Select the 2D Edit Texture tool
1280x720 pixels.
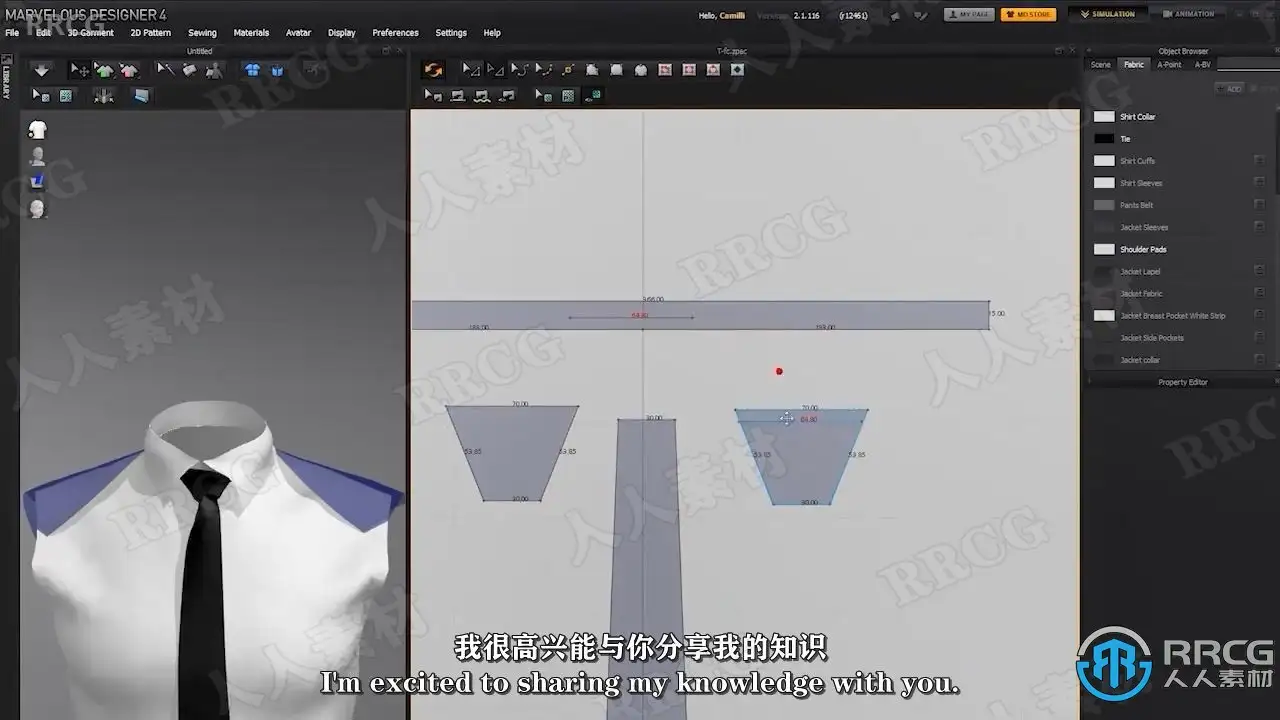(x=543, y=96)
